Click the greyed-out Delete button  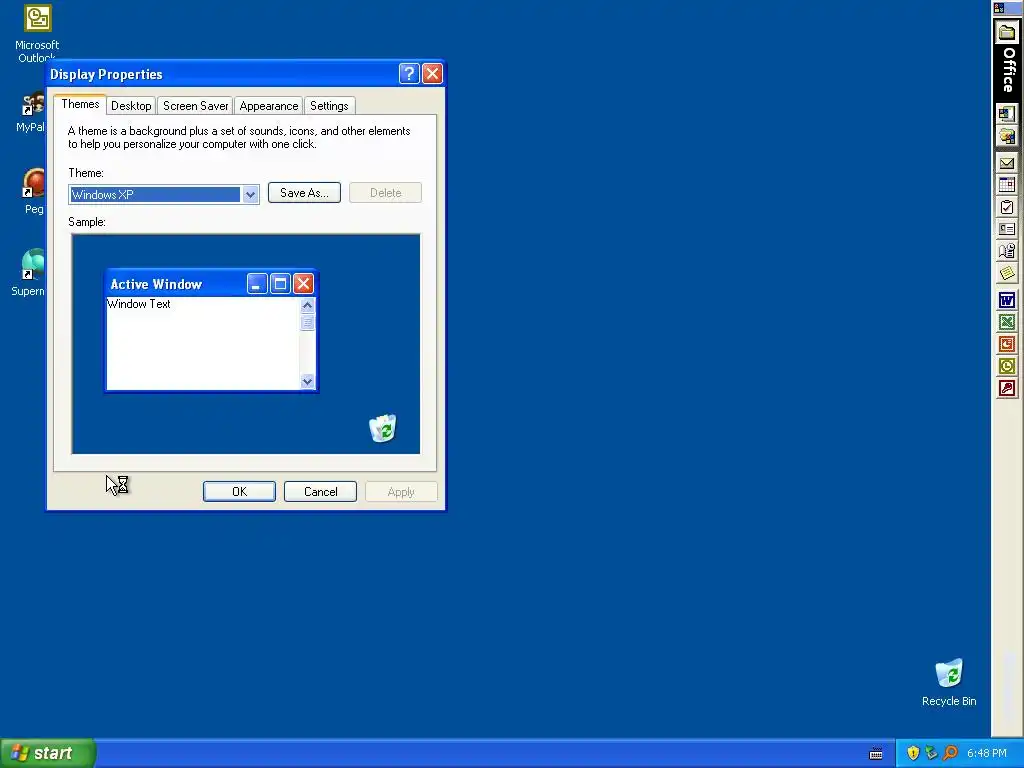point(385,193)
